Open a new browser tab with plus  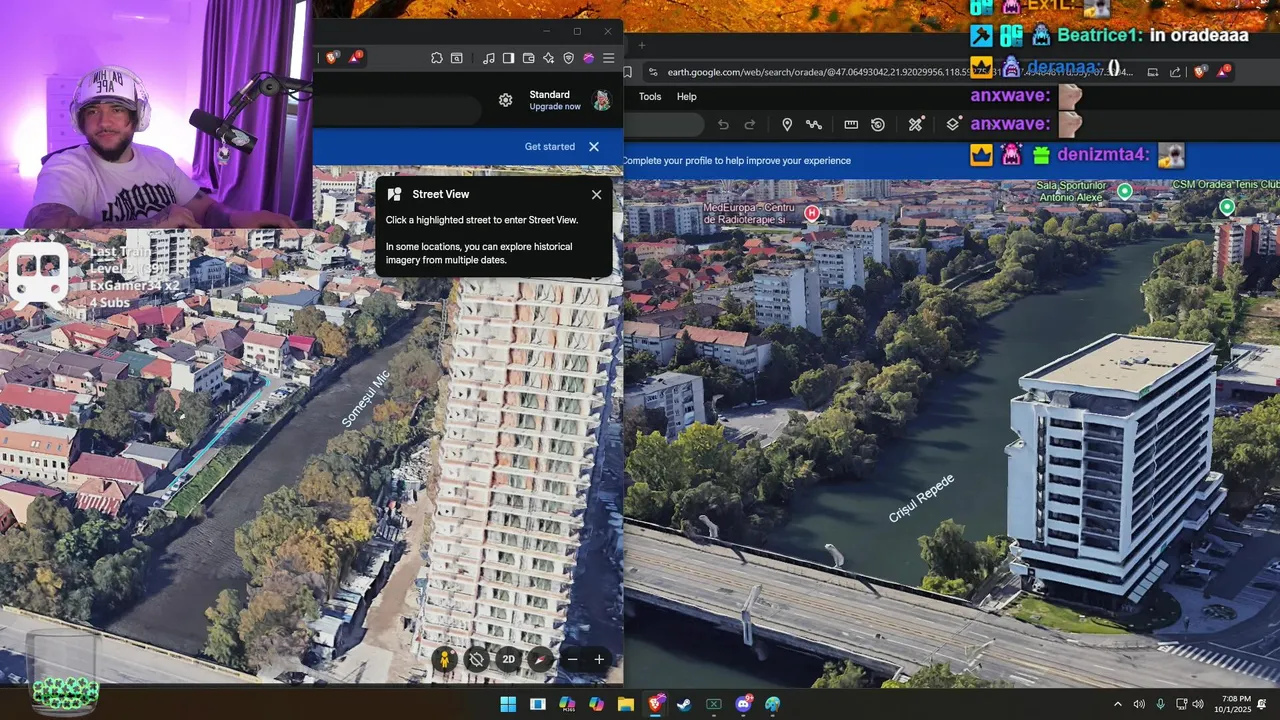[641, 44]
